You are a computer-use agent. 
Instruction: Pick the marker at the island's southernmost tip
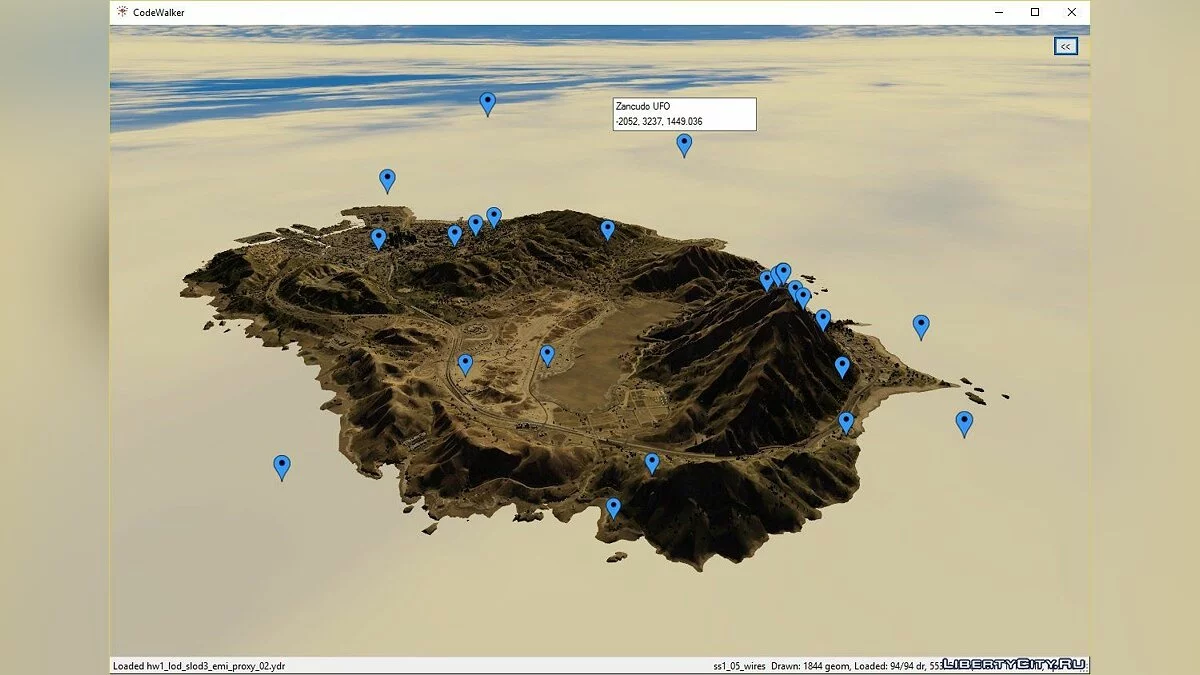[613, 507]
